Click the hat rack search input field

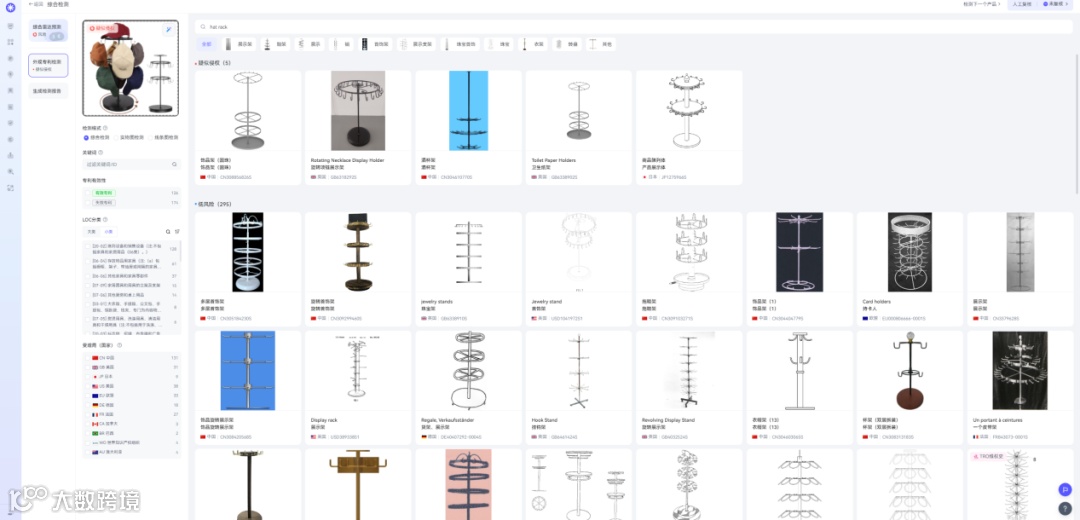click(634, 27)
